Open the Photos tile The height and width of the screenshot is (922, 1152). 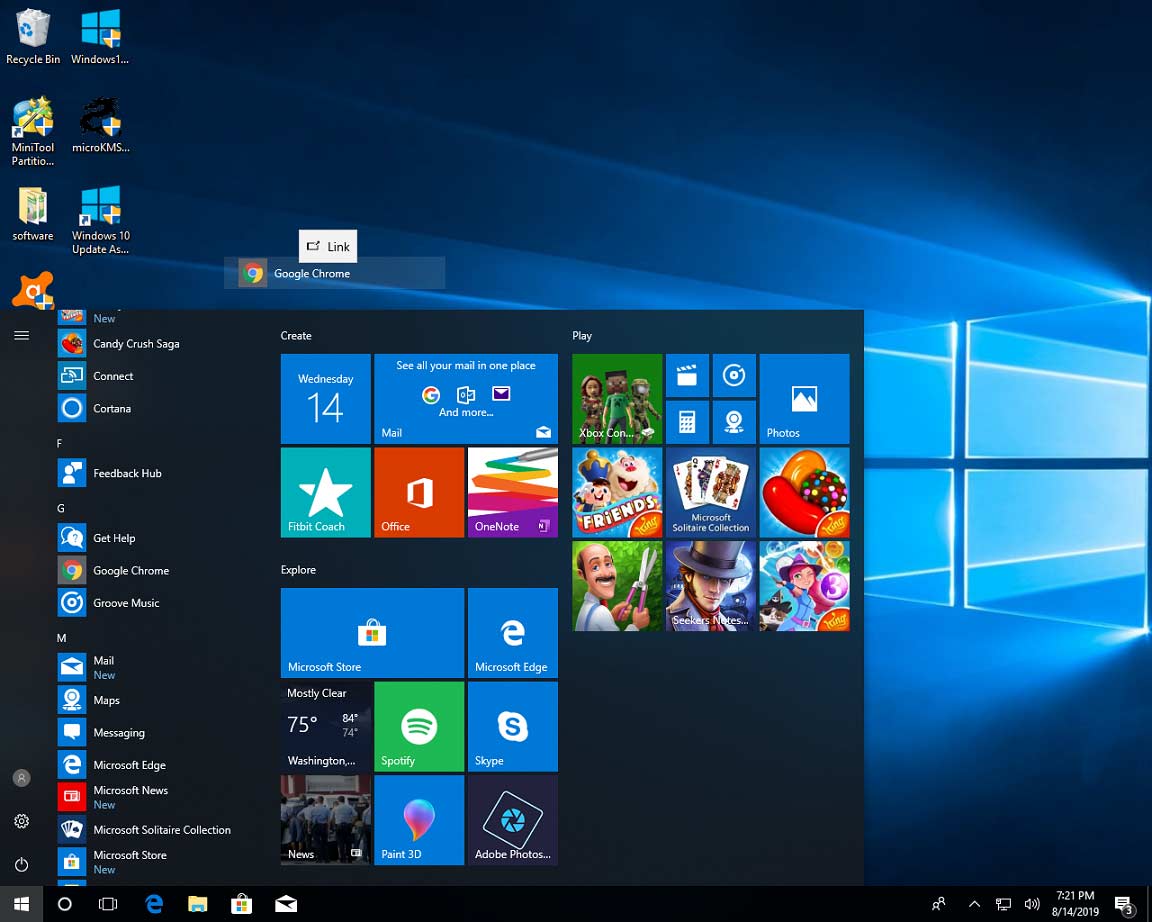[804, 399]
